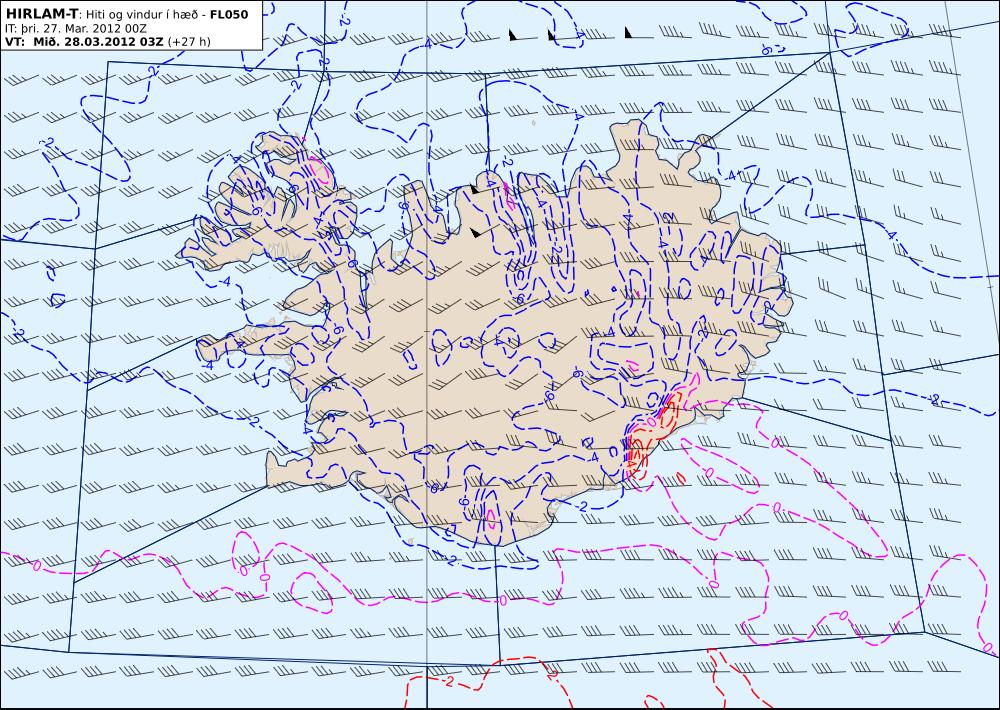
Task: Click the 'IT: þri. 27. Mar. 2012 00Z' line
Action: pos(76,29)
